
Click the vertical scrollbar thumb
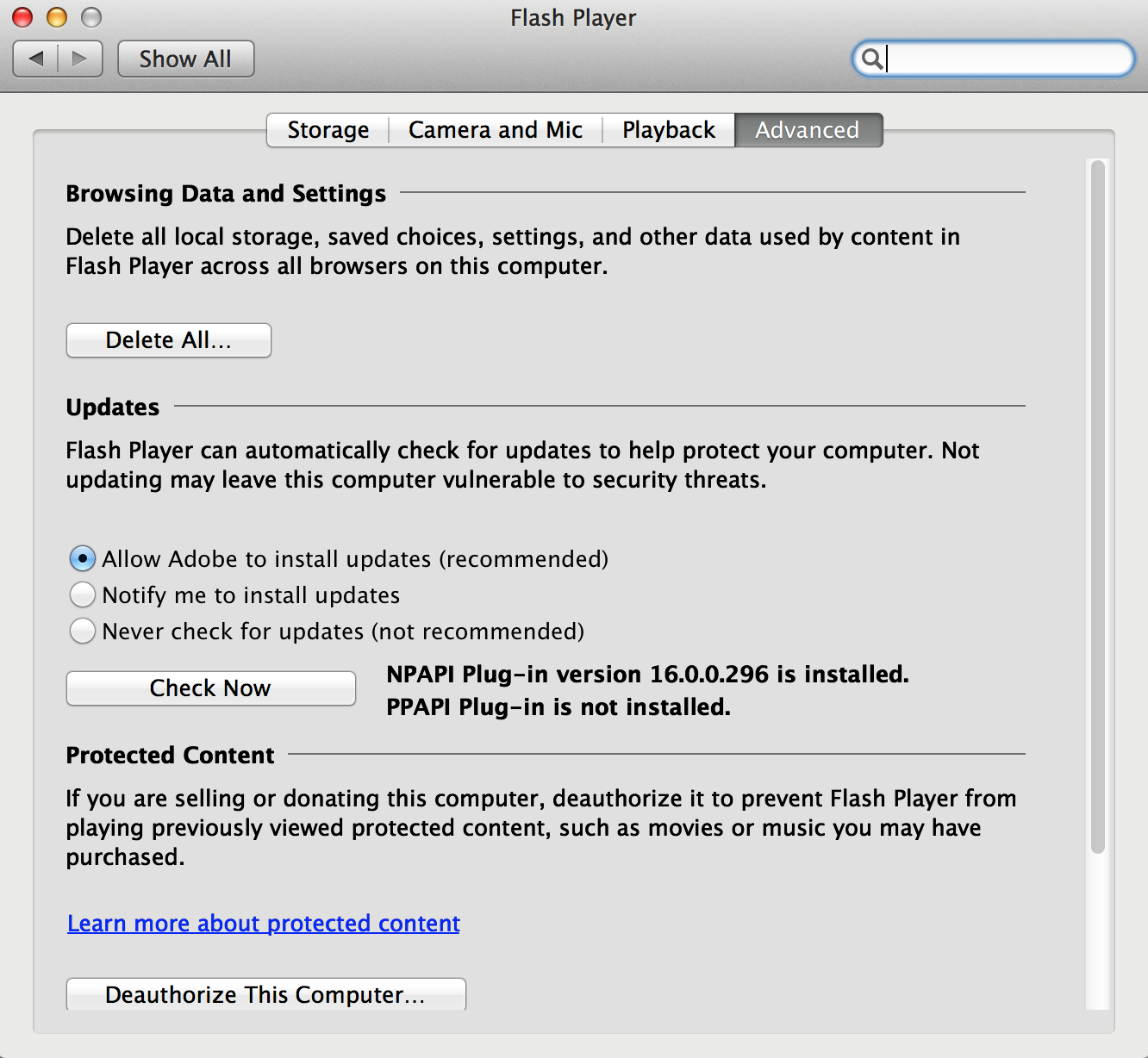click(1097, 507)
